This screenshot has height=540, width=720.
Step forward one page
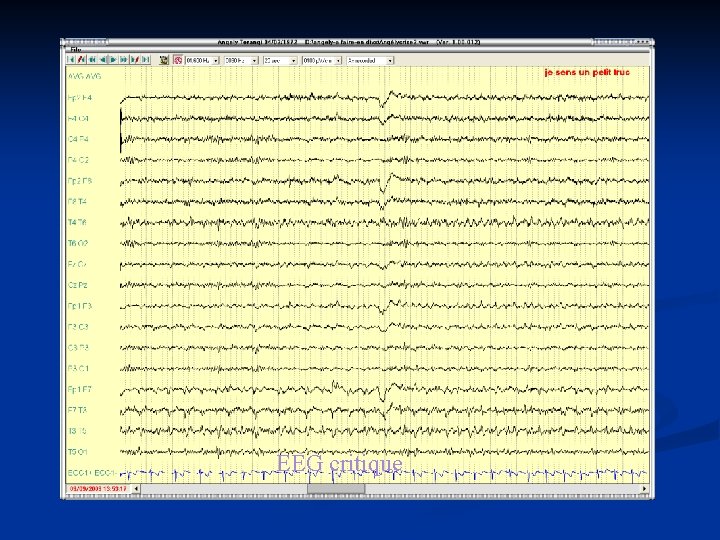coord(113,60)
